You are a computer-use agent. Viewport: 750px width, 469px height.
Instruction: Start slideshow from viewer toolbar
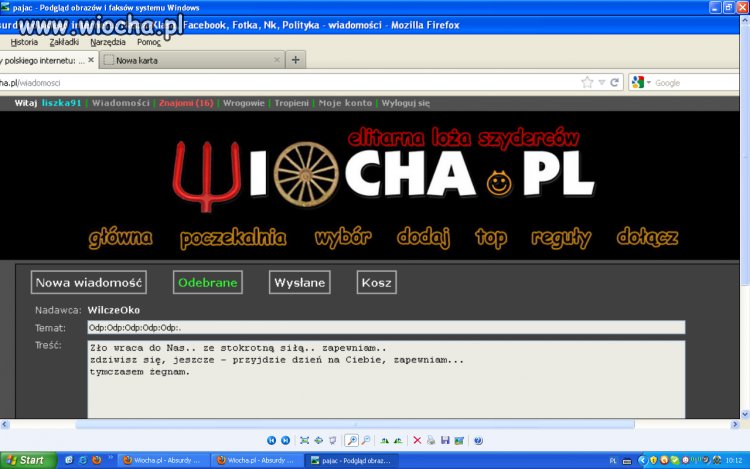point(333,440)
